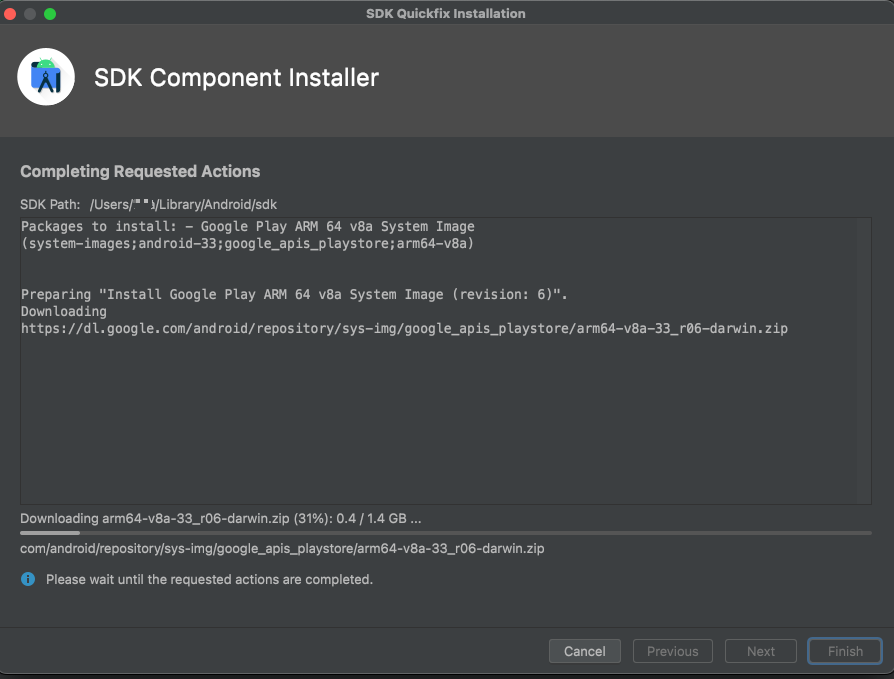
Task: Click the 'Completing Requested Actions' heading
Action: (x=140, y=171)
